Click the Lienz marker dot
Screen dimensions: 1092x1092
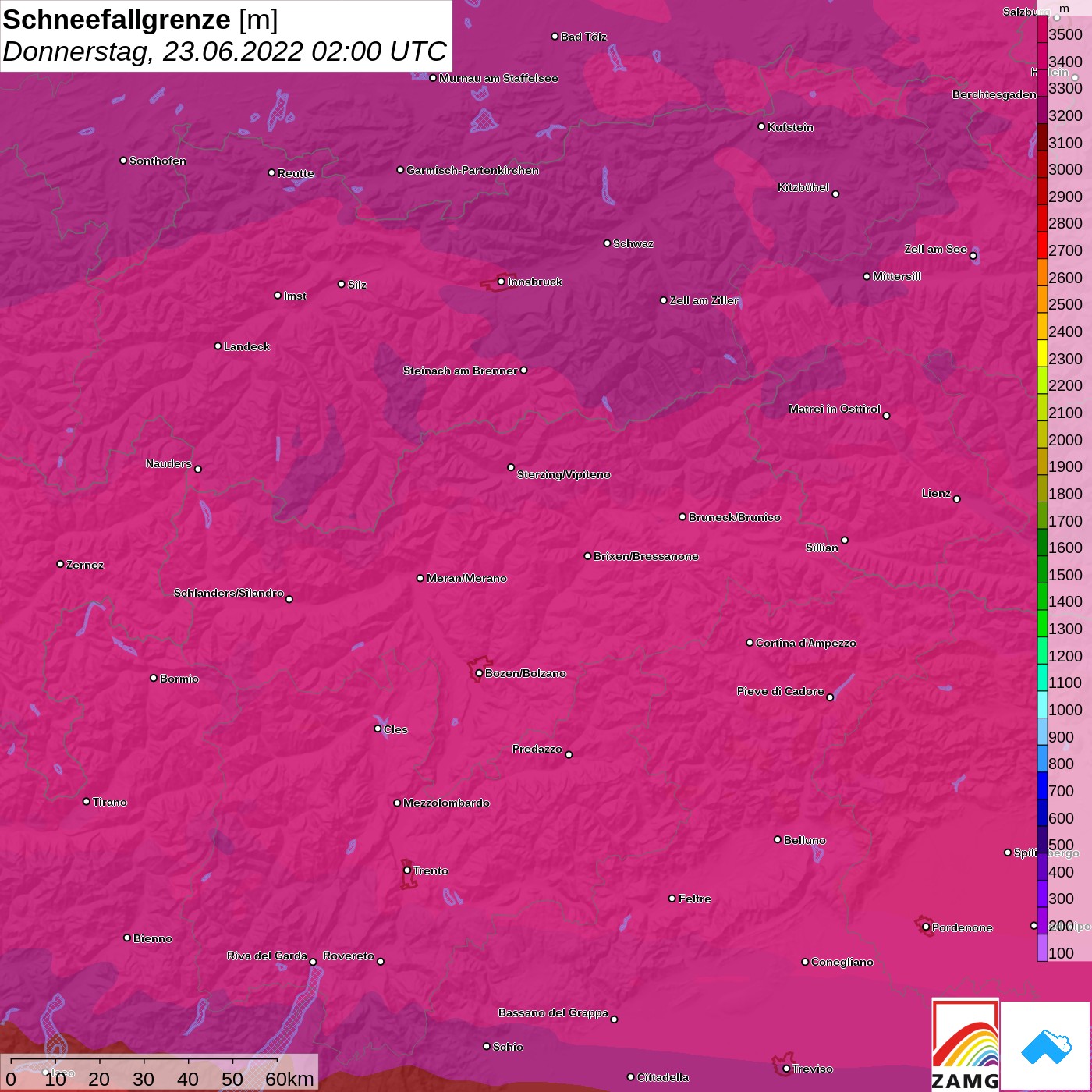pos(957,499)
